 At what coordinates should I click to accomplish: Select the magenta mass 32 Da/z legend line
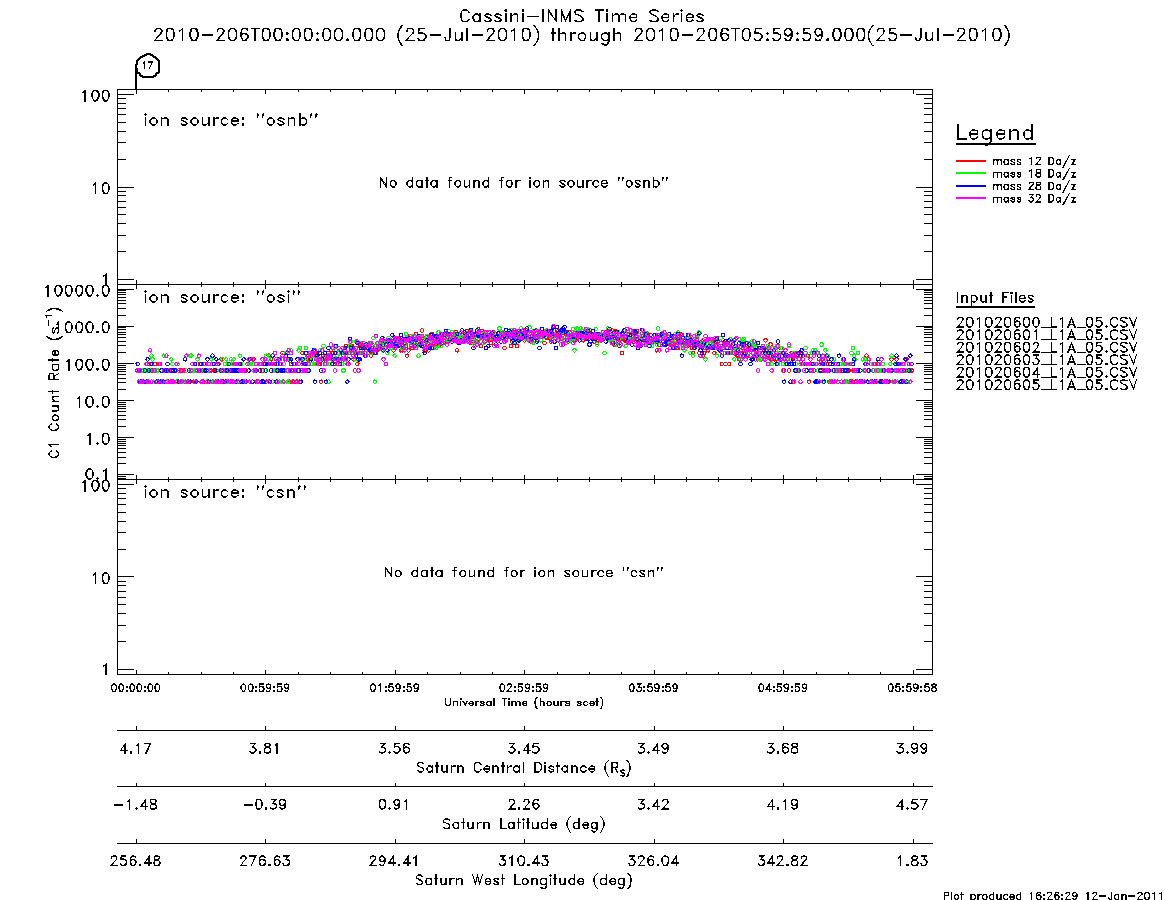(970, 198)
